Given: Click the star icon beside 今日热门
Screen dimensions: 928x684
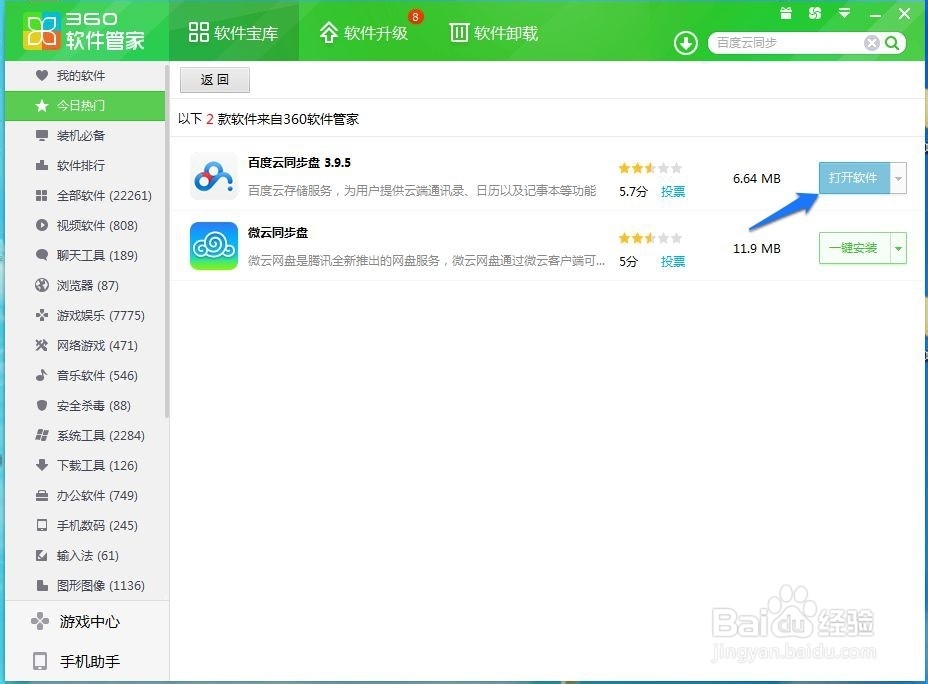Looking at the screenshot, I should point(41,106).
